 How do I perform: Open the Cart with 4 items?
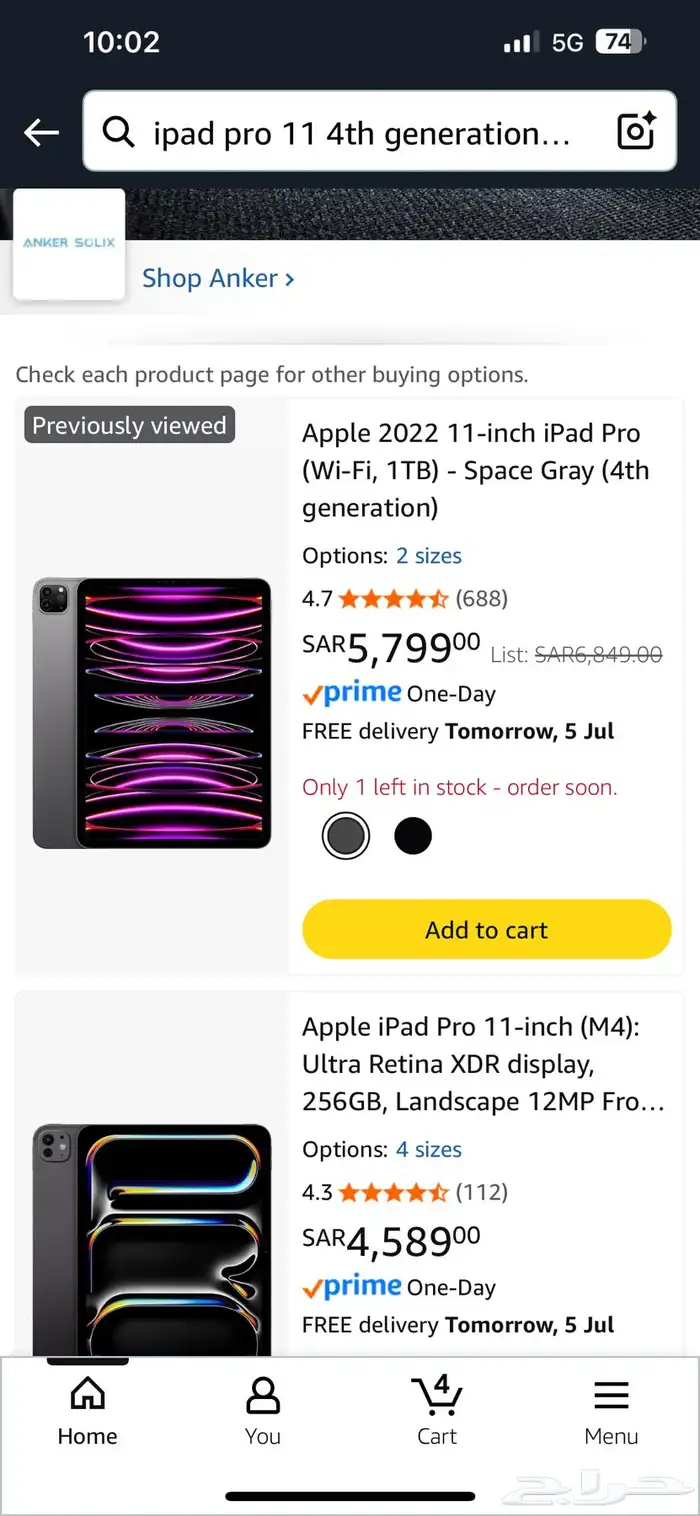pos(437,1410)
